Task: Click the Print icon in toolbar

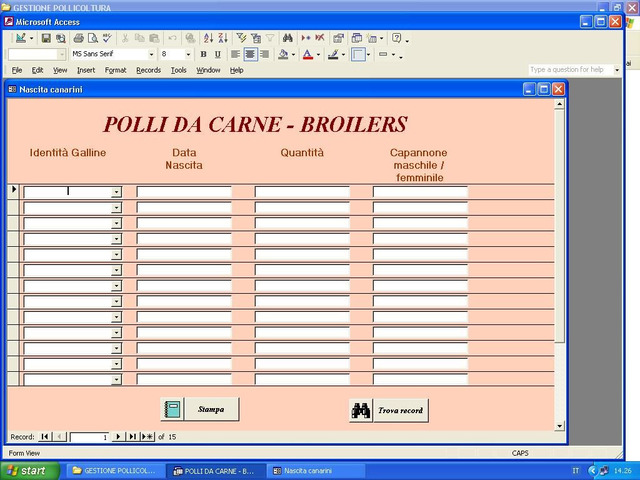Action: point(78,38)
